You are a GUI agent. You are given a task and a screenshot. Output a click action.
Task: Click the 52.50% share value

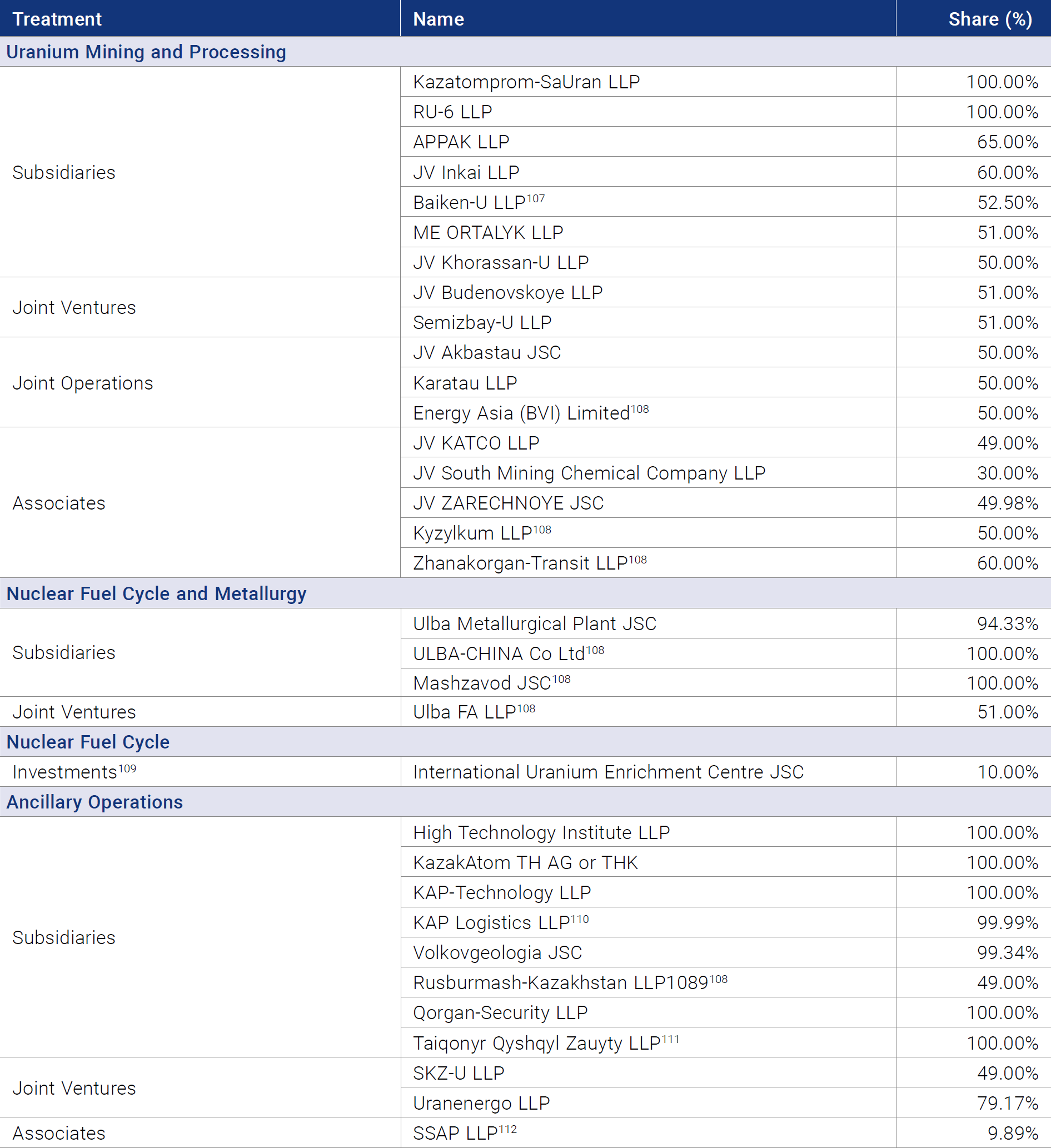click(x=1008, y=203)
